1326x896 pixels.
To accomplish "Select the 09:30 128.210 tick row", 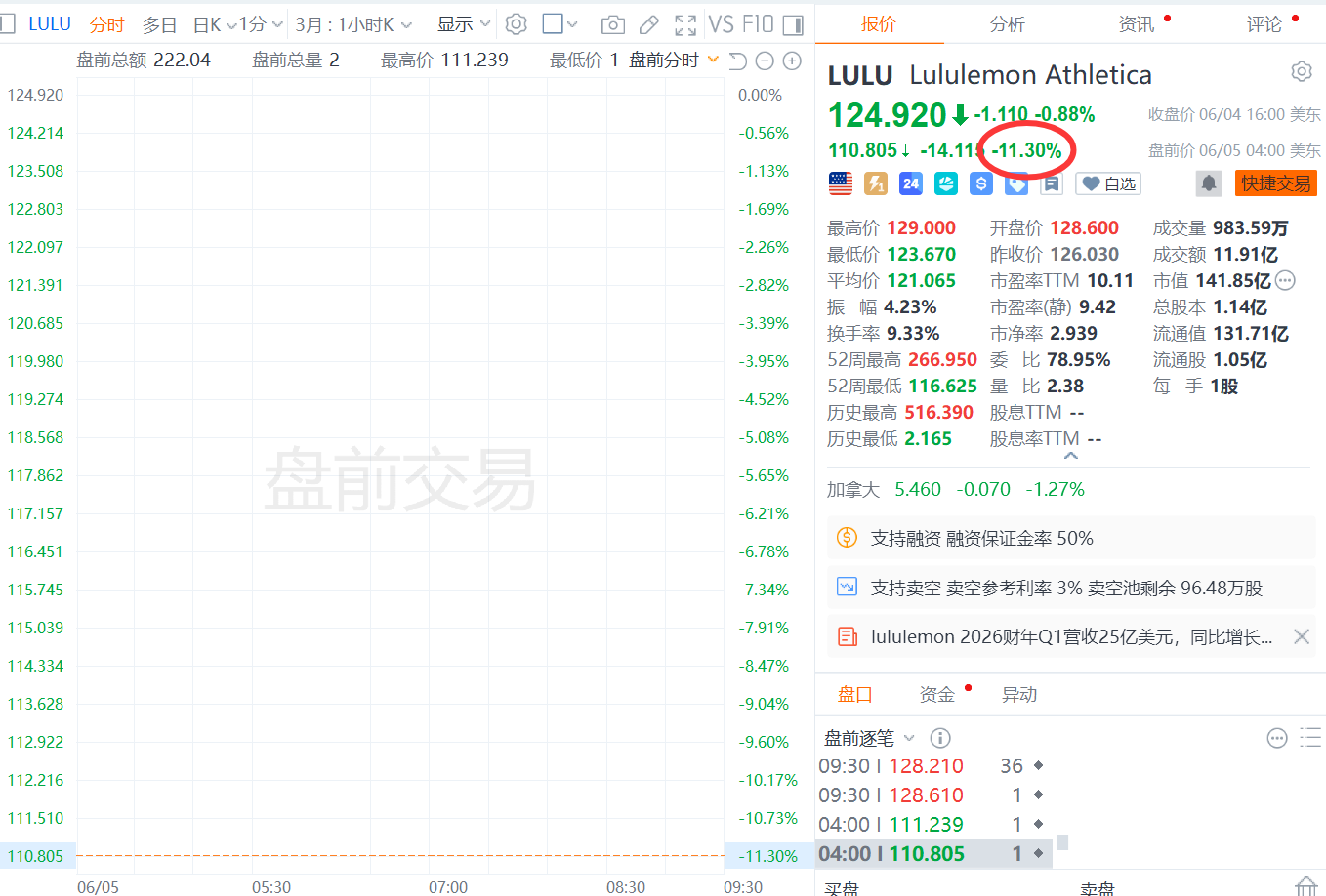I will click(934, 766).
